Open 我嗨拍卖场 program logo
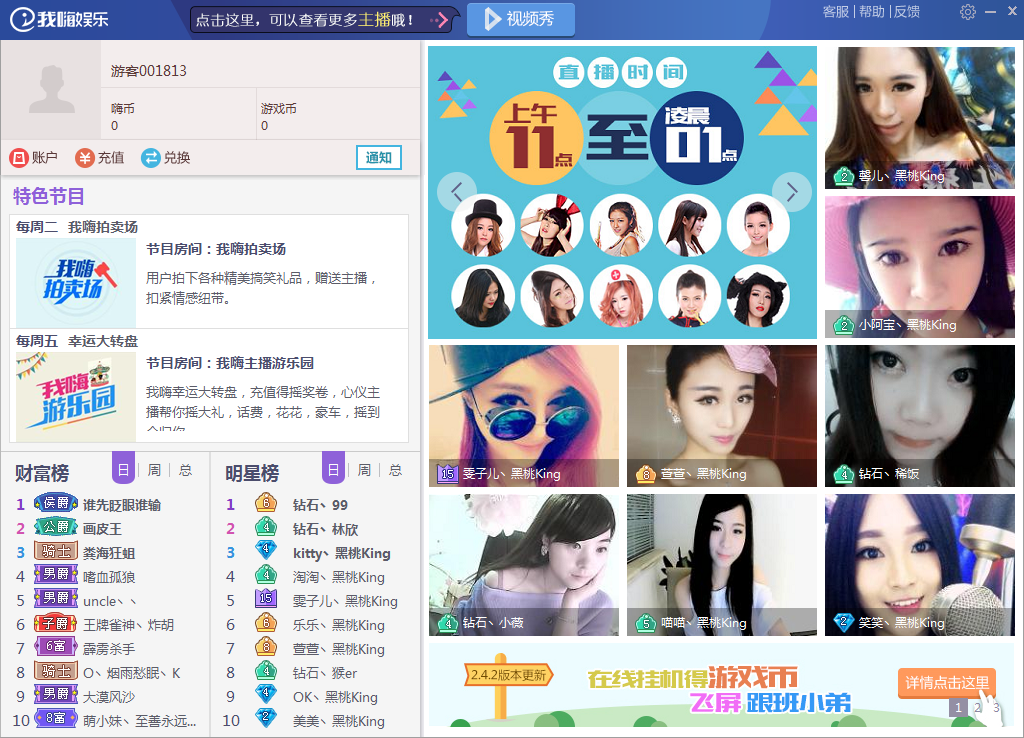This screenshot has height=738, width=1024. (x=76, y=281)
